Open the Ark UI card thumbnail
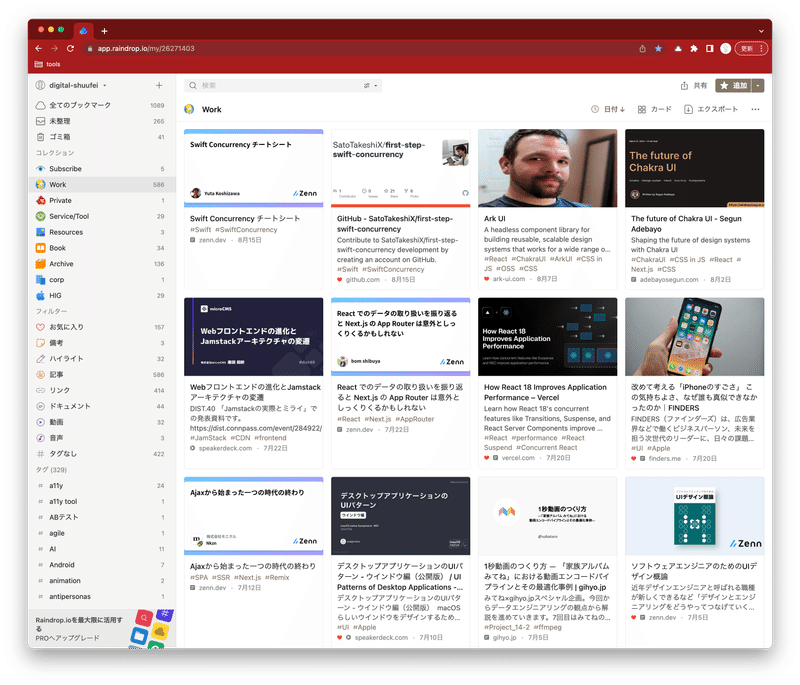 click(547, 168)
